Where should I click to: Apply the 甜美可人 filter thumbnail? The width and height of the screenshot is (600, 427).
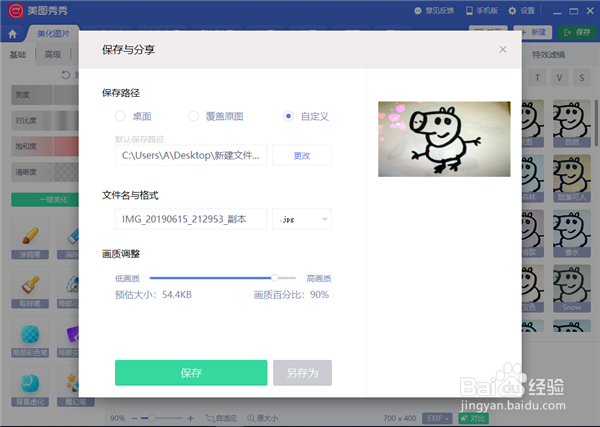572,178
